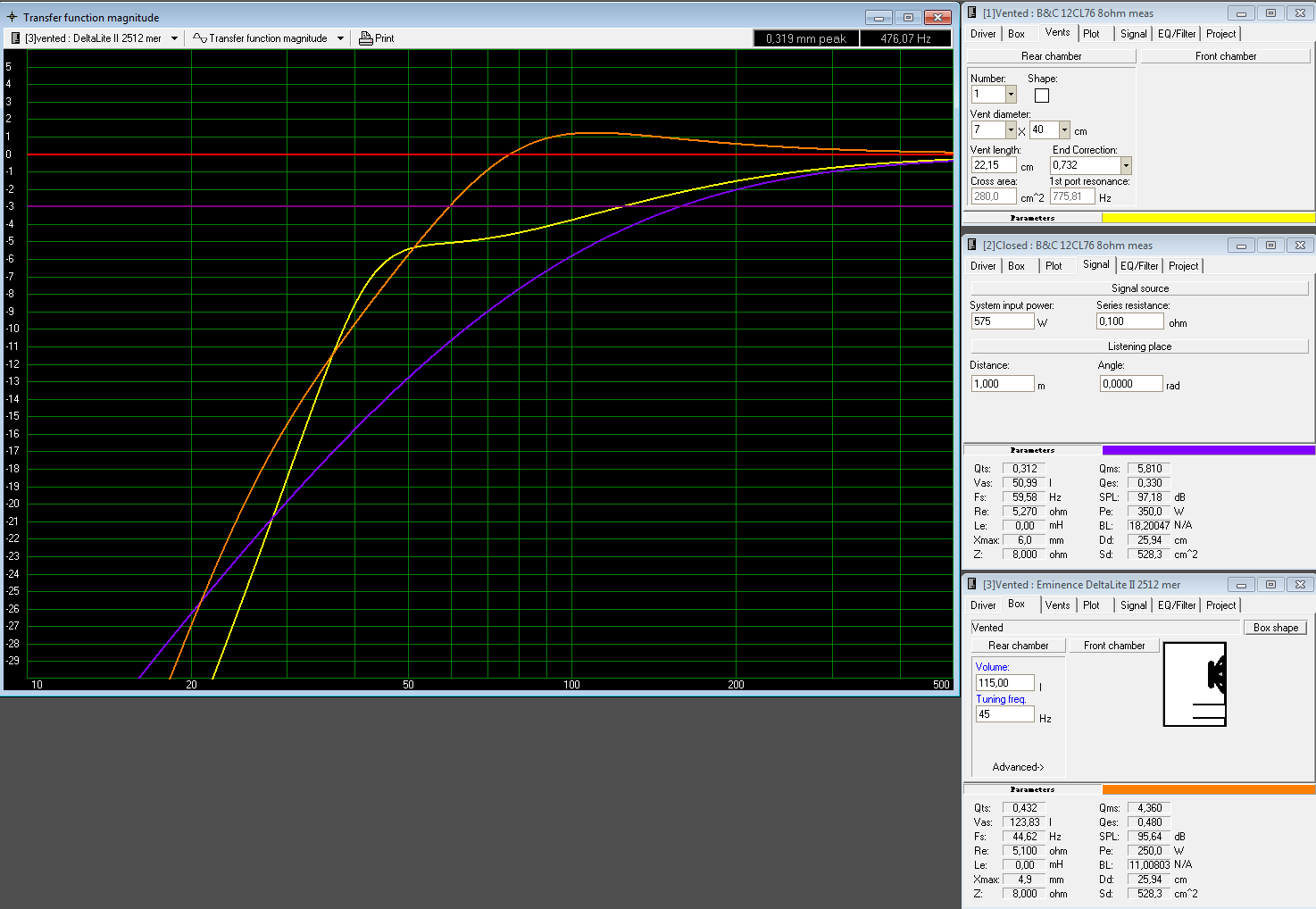Click the orange plot color bar
Image resolution: width=1316 pixels, height=909 pixels.
1208,789
